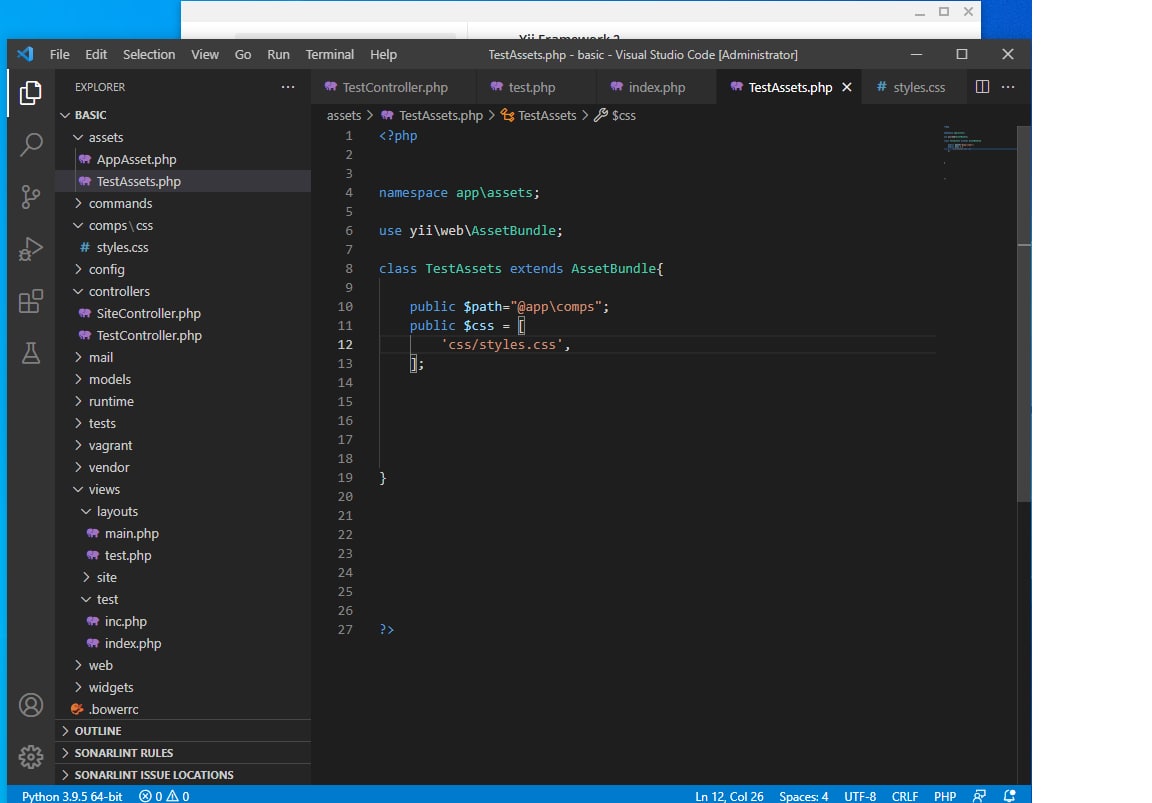Open the Search view icon
This screenshot has height=803, width=1152.
tap(30, 144)
